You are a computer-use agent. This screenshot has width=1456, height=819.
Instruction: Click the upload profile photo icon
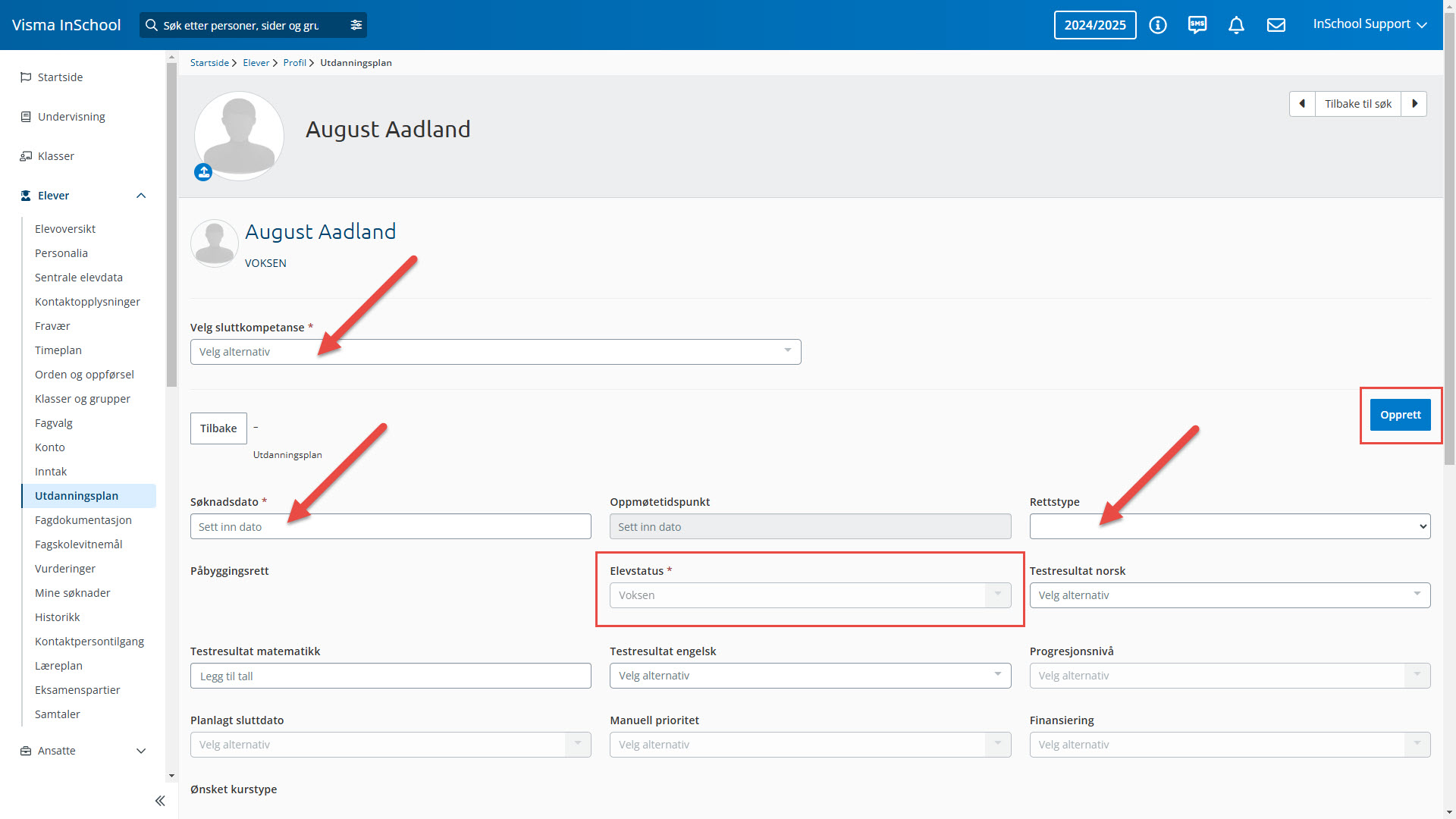point(203,172)
